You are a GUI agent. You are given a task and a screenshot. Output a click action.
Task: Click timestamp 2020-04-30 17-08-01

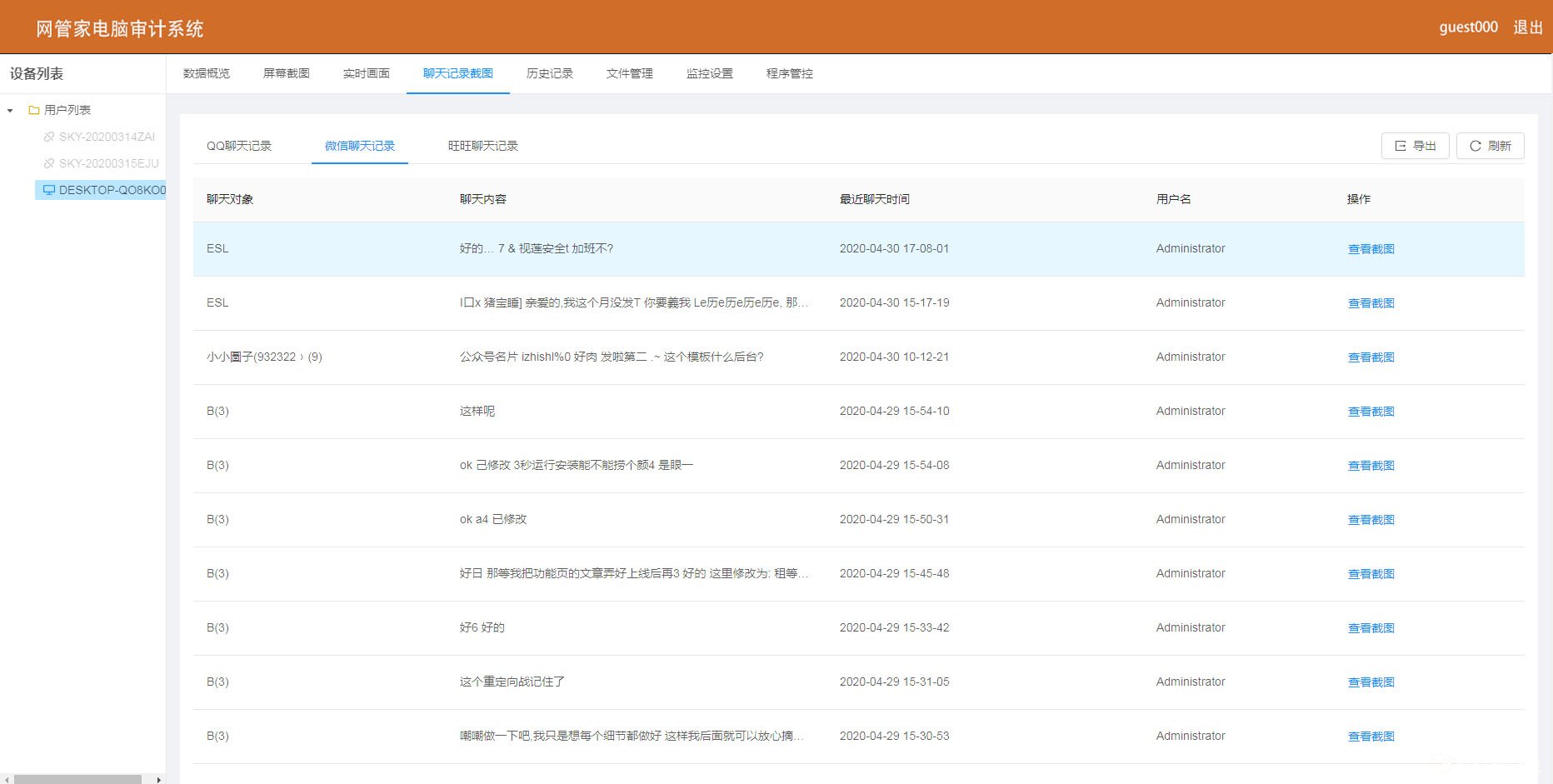[894, 248]
